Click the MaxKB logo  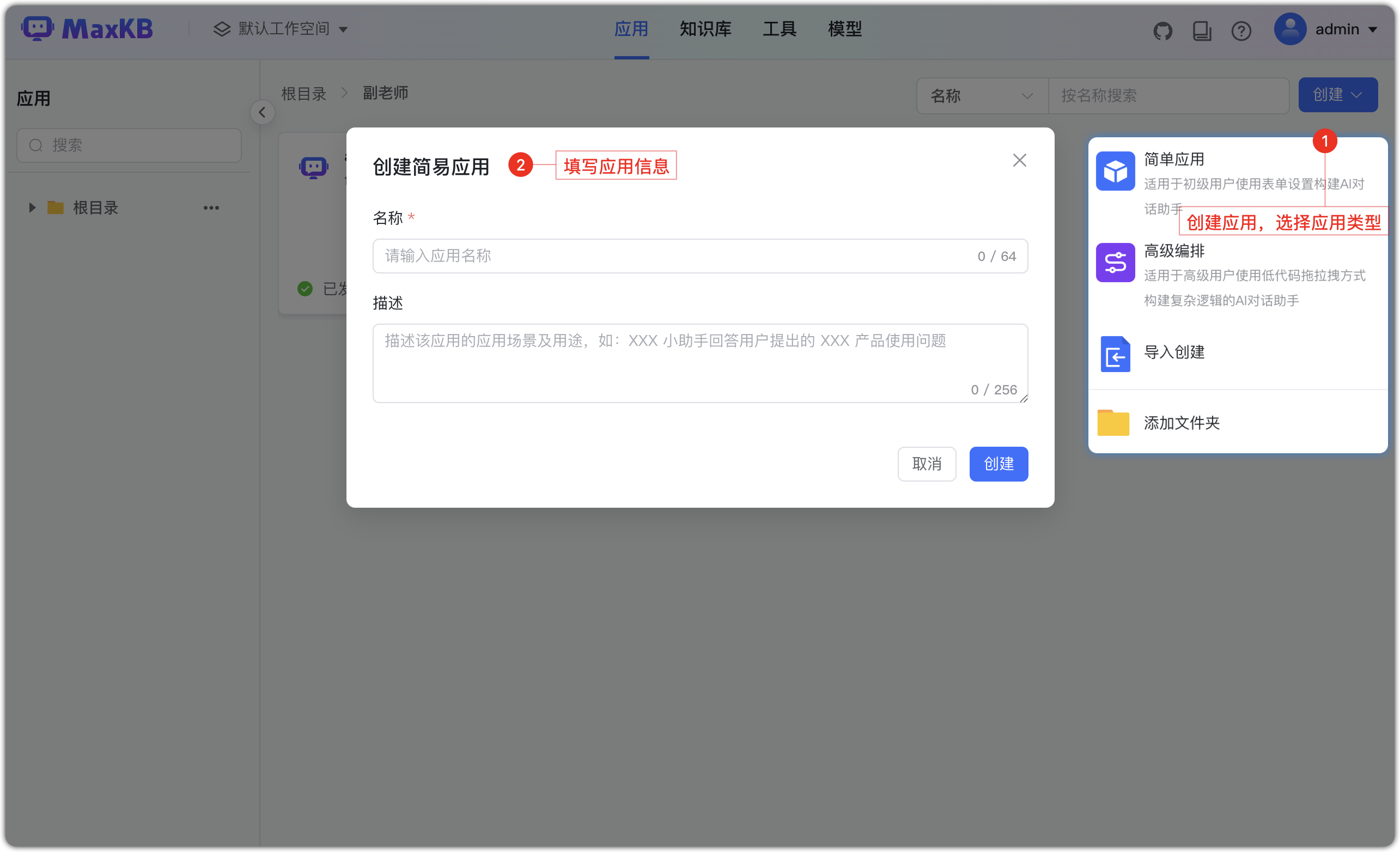tap(87, 29)
